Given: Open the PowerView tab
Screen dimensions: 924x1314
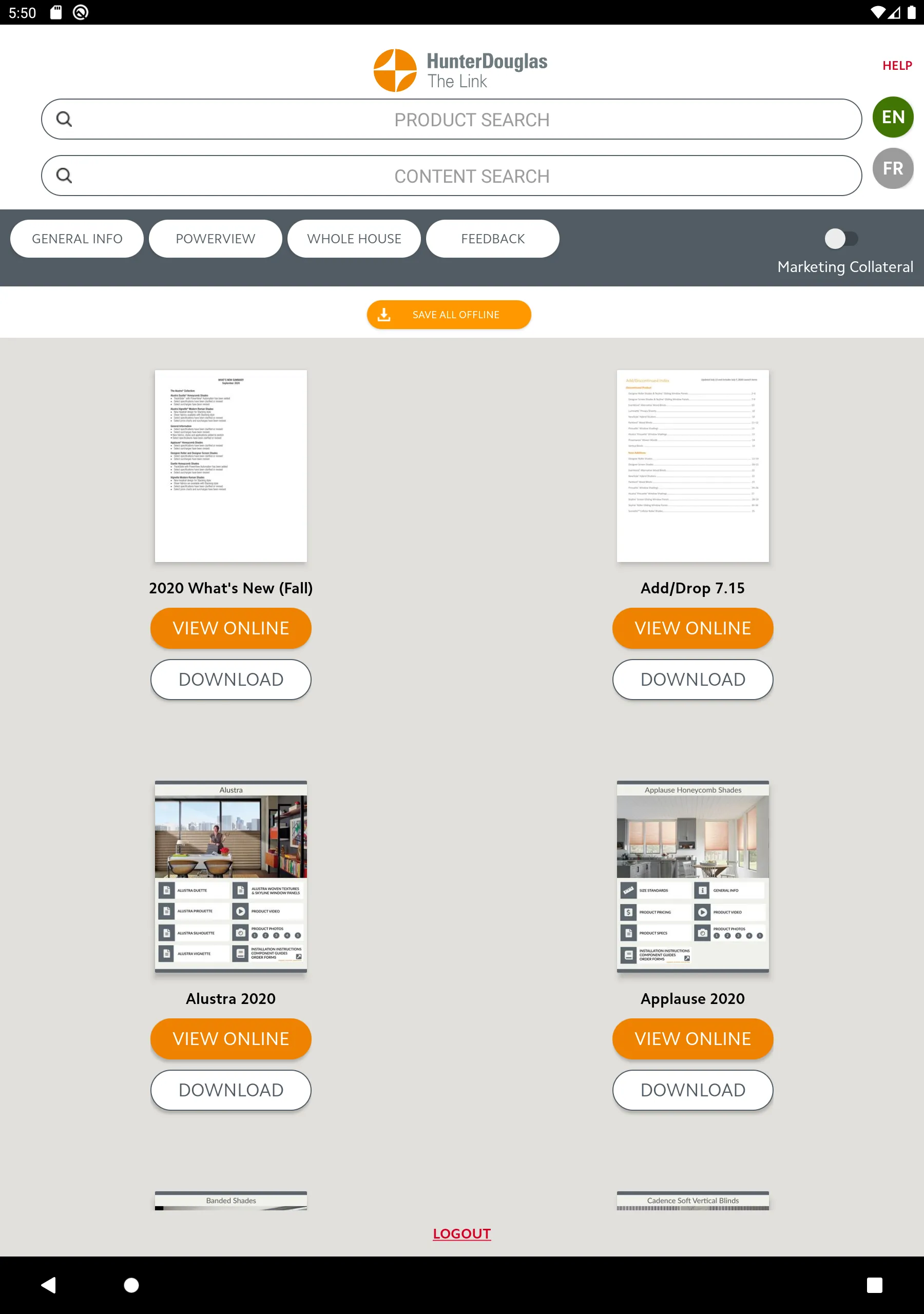Looking at the screenshot, I should [216, 239].
